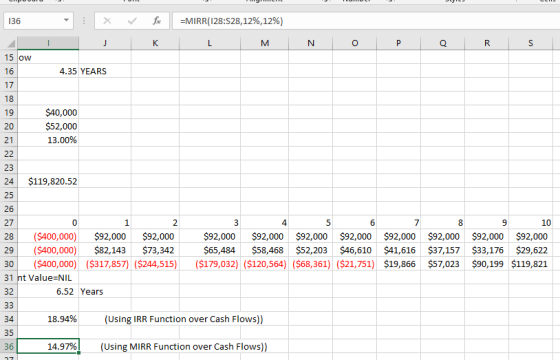Select the $41,616 cell
The image size is (560, 360).
point(399,250)
